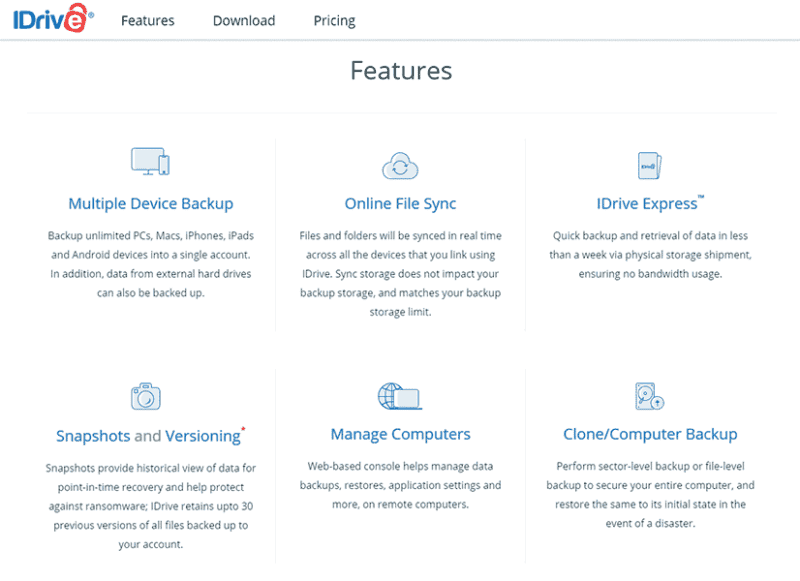Click the Clone/Computer Backup heading
800x581 pixels.
point(650,434)
